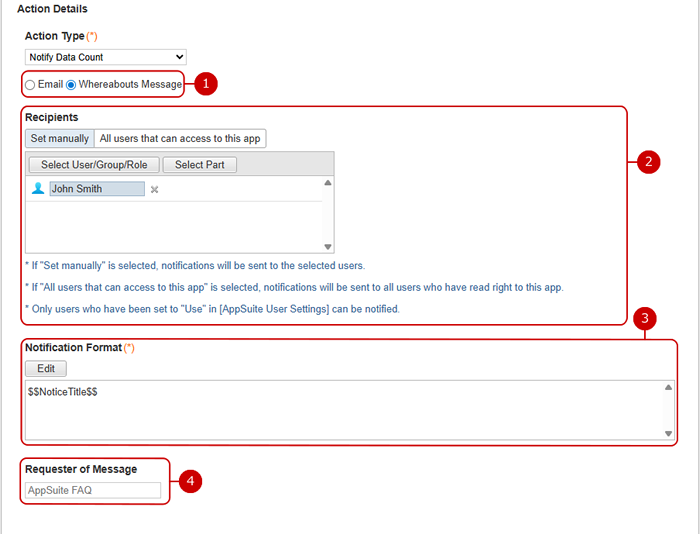Click the user icon beside John Smith

(x=38, y=189)
